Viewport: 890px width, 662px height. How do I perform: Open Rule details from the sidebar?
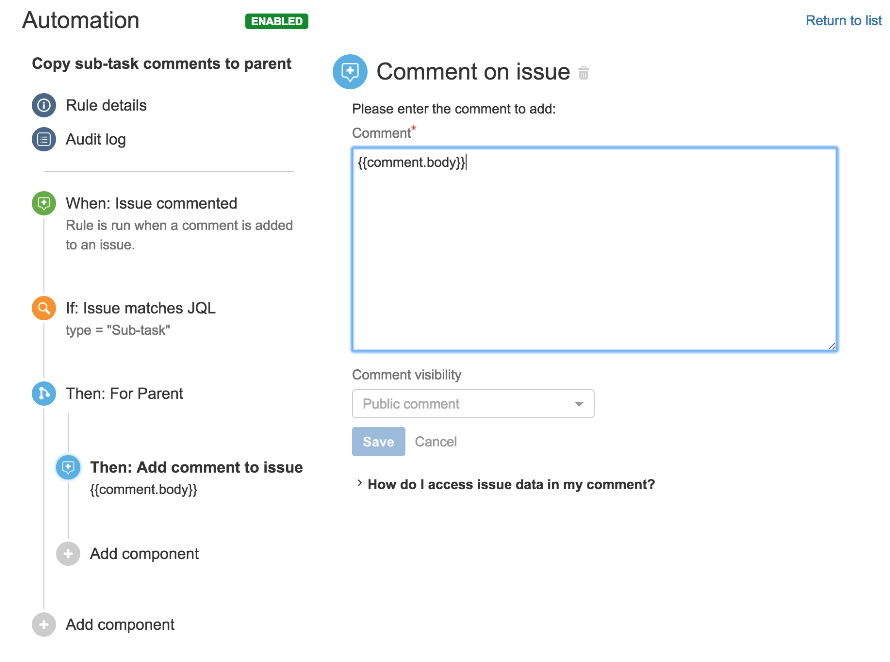pyautogui.click(x=105, y=105)
